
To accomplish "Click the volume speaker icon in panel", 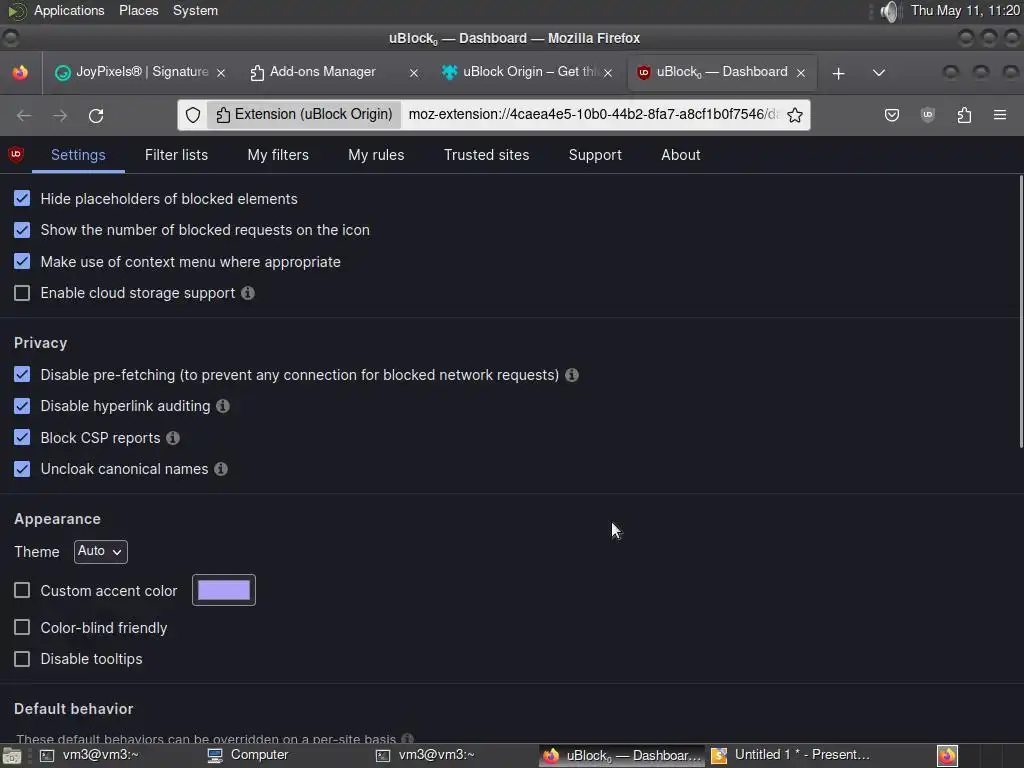I will (889, 11).
